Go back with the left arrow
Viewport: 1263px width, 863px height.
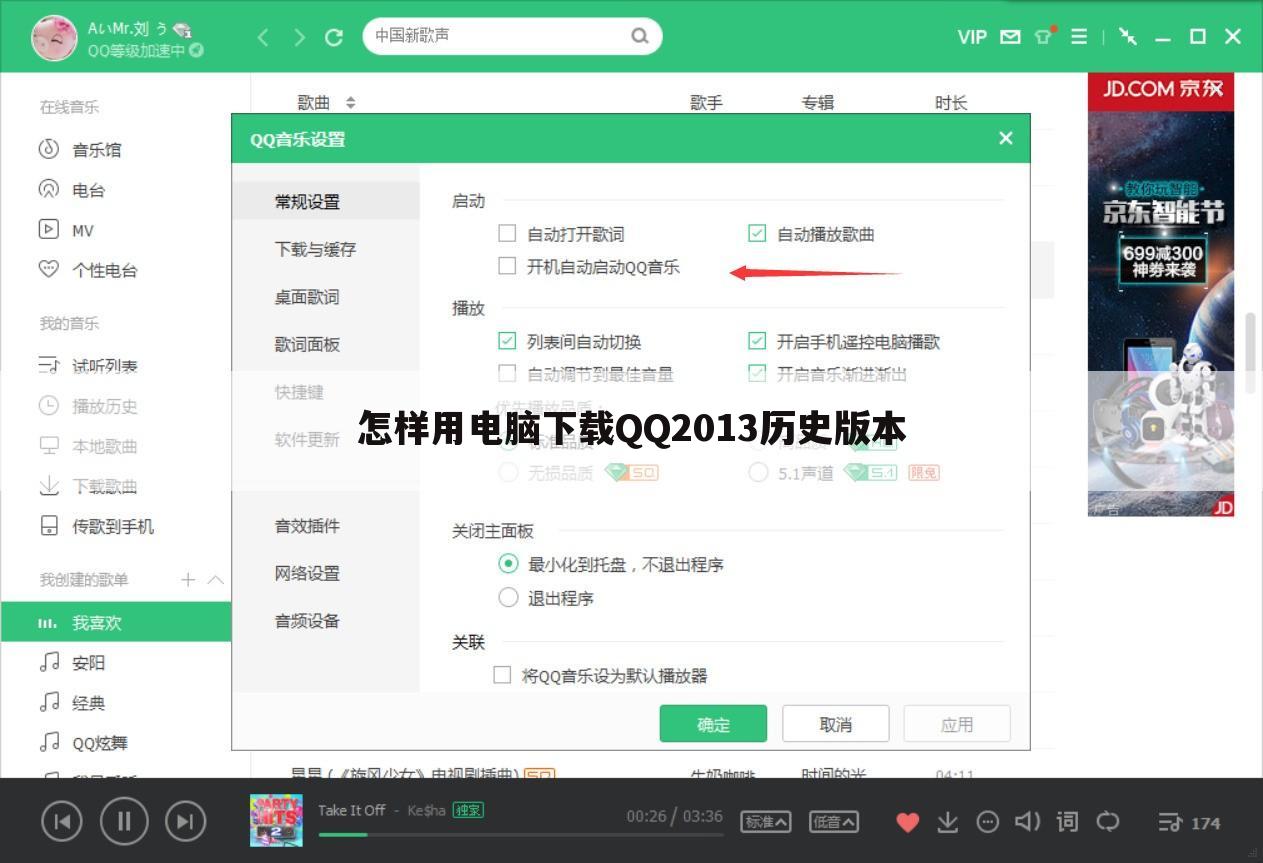(263, 37)
